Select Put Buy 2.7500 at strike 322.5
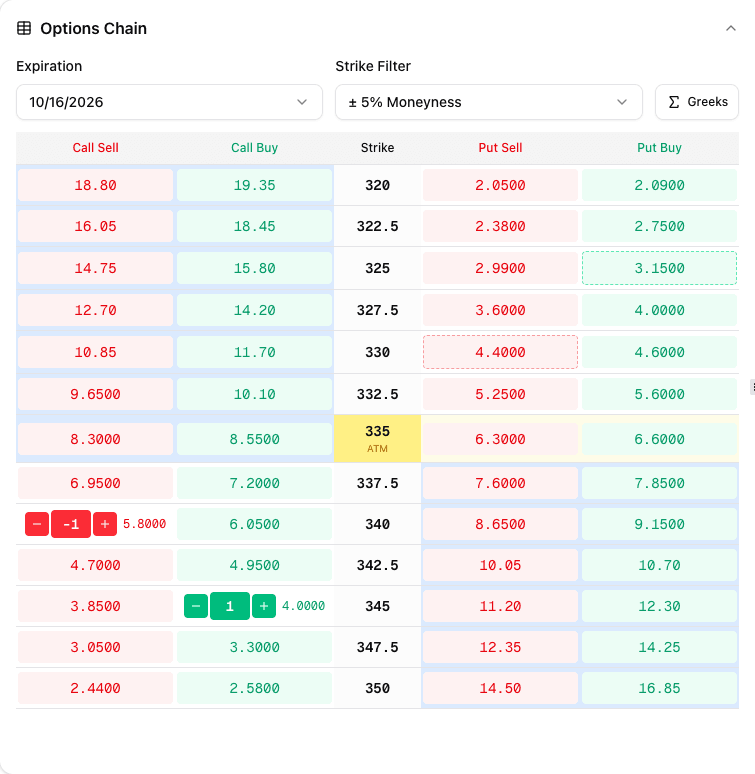The width and height of the screenshot is (755, 774). click(659, 226)
